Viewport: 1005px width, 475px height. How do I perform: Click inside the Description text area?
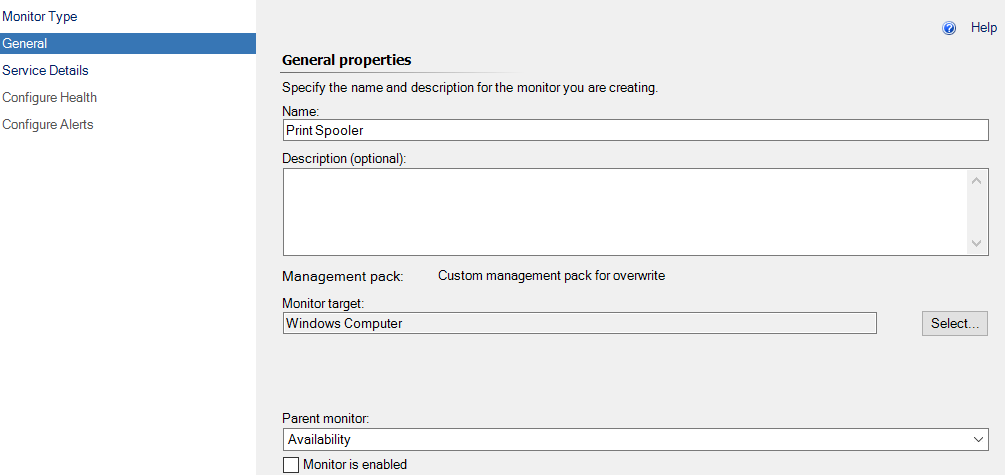[624, 212]
